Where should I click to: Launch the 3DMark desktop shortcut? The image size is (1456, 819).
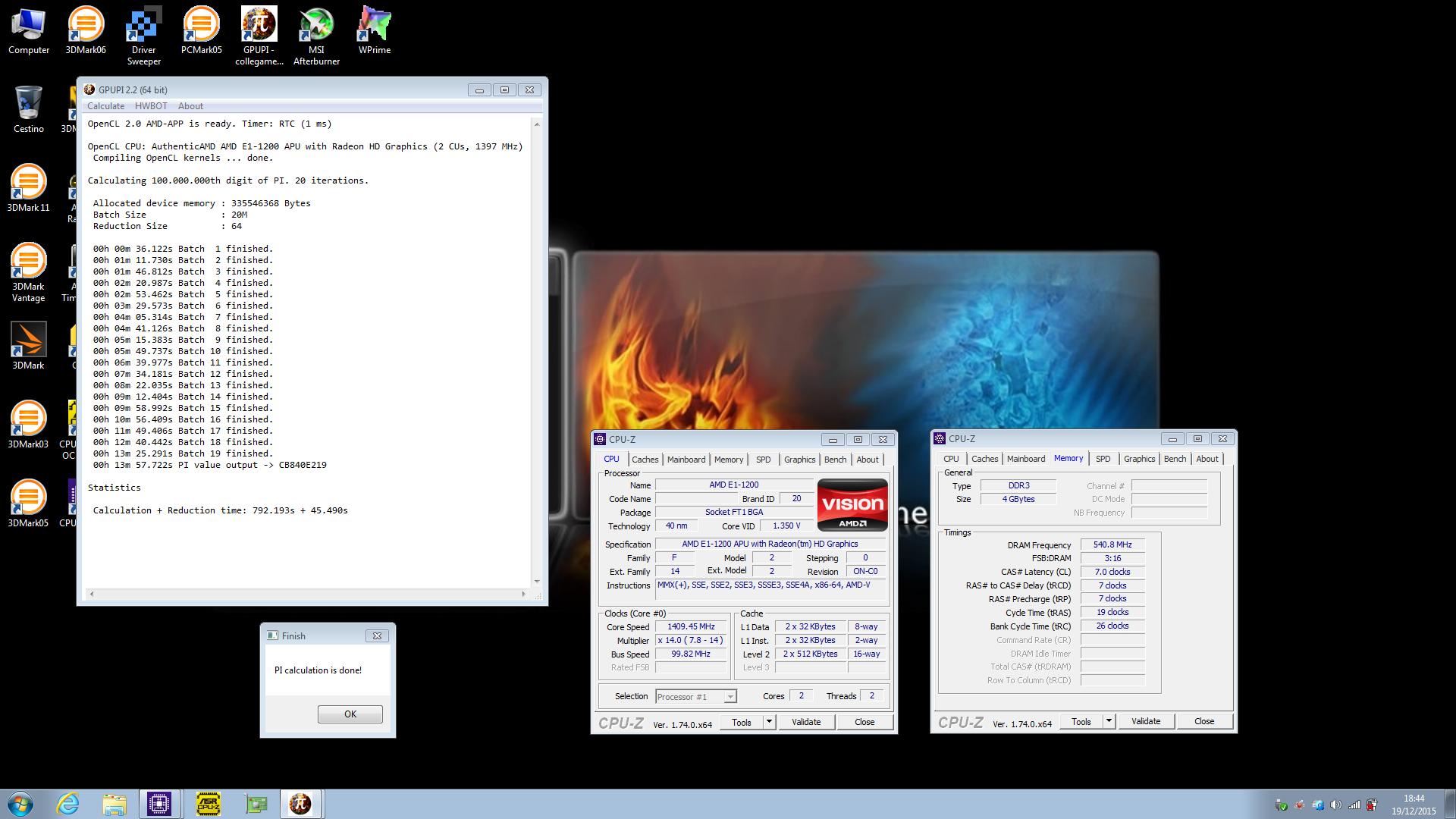point(28,346)
